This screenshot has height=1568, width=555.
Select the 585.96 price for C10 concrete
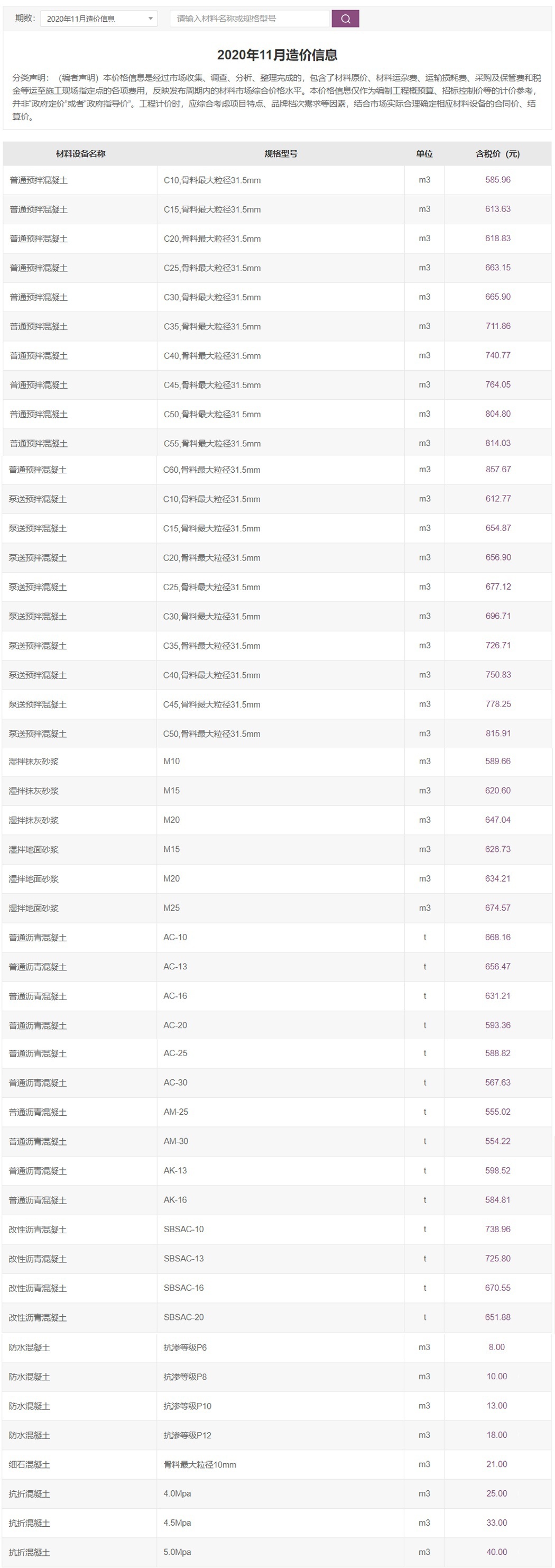coord(498,180)
